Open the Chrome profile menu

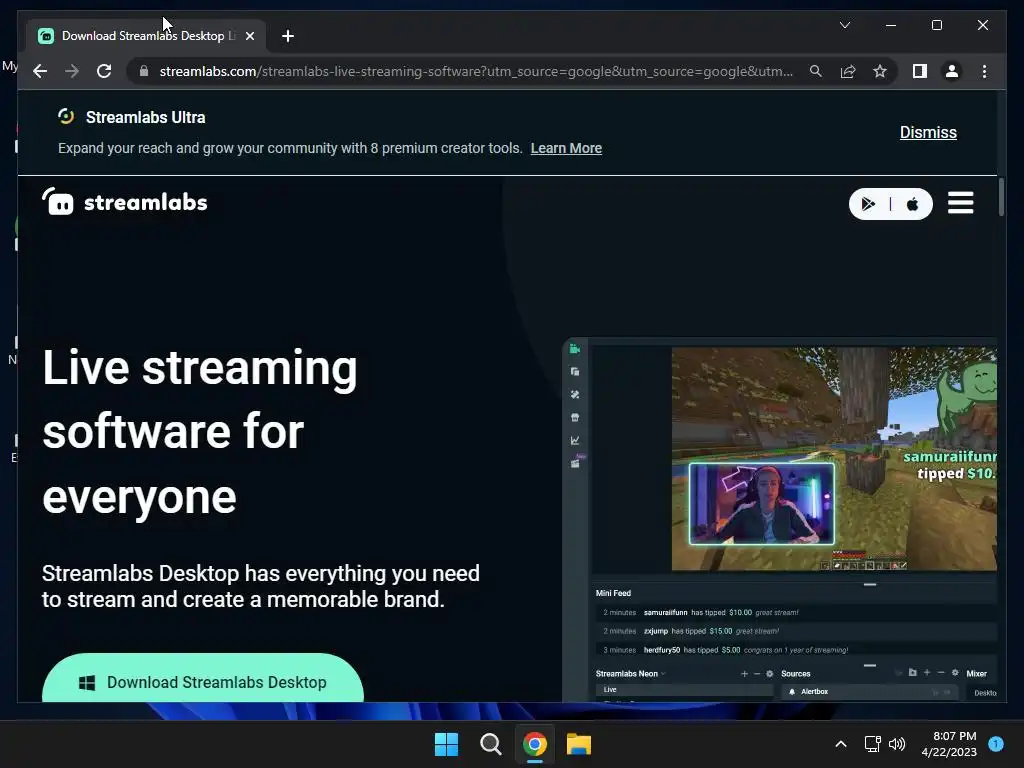952,71
